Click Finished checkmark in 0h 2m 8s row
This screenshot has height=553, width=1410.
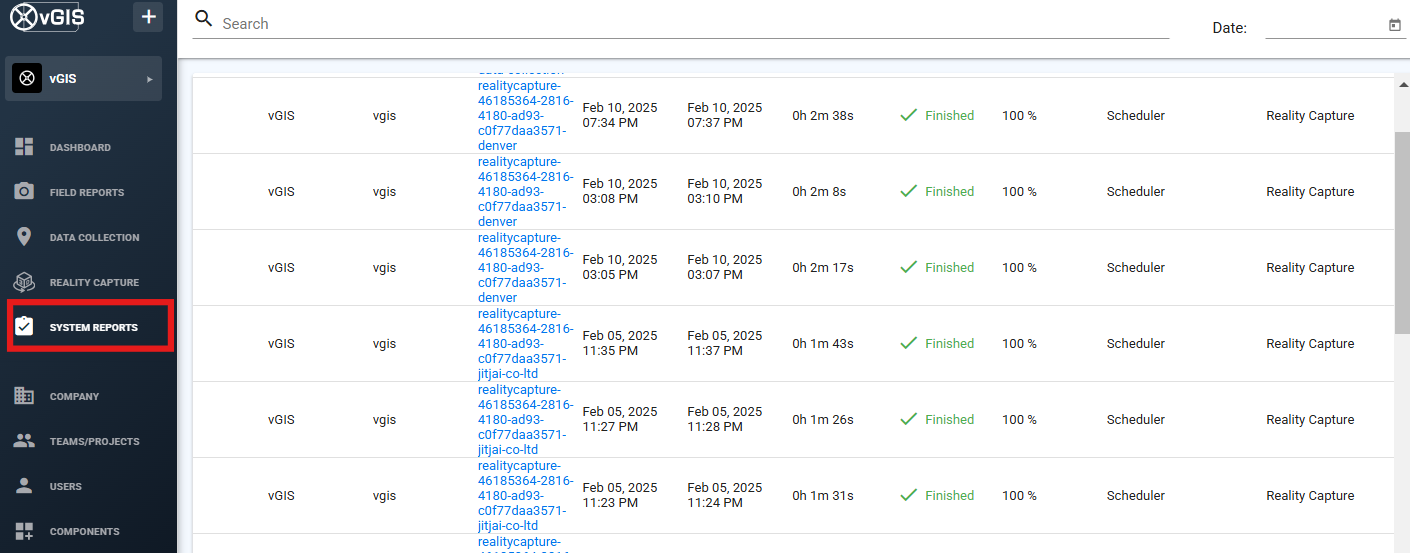(908, 191)
